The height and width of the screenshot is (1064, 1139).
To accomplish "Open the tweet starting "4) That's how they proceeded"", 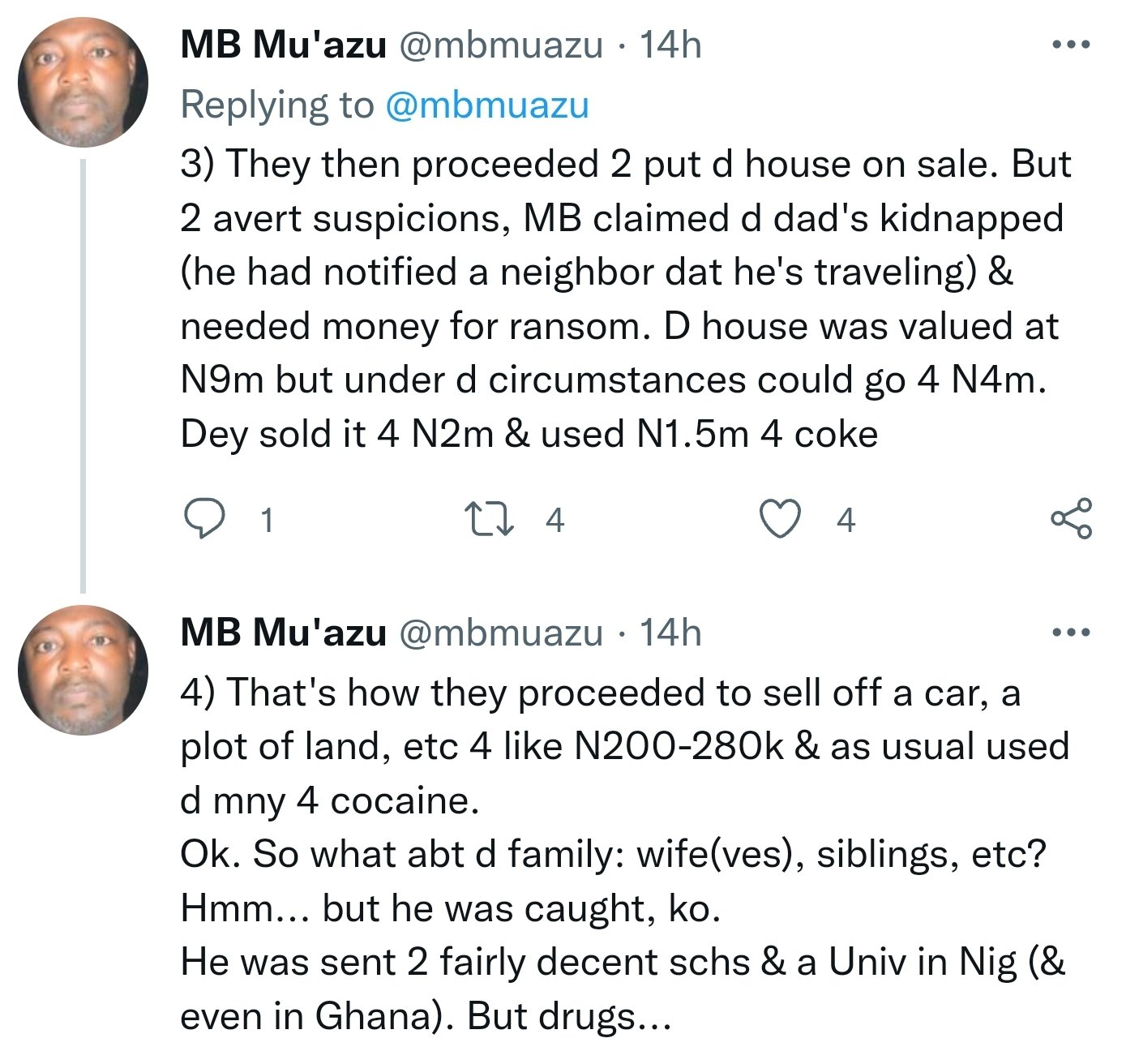I will (x=616, y=853).
